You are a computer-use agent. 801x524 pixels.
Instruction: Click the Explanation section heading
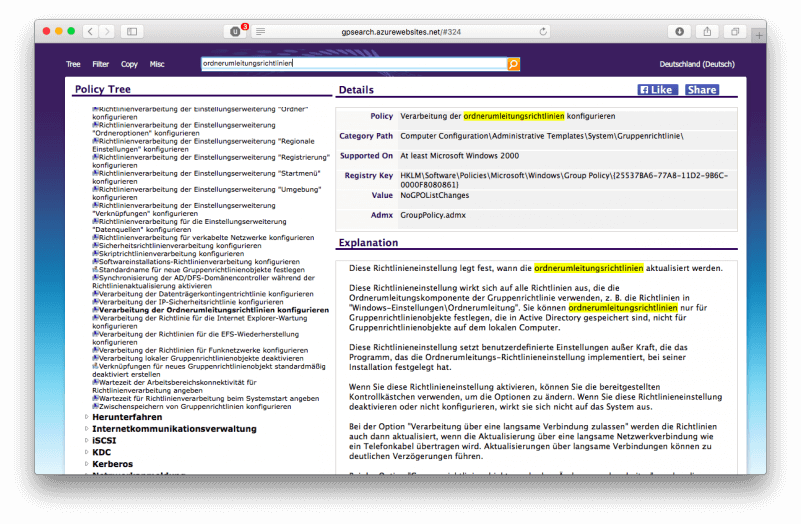click(x=368, y=243)
